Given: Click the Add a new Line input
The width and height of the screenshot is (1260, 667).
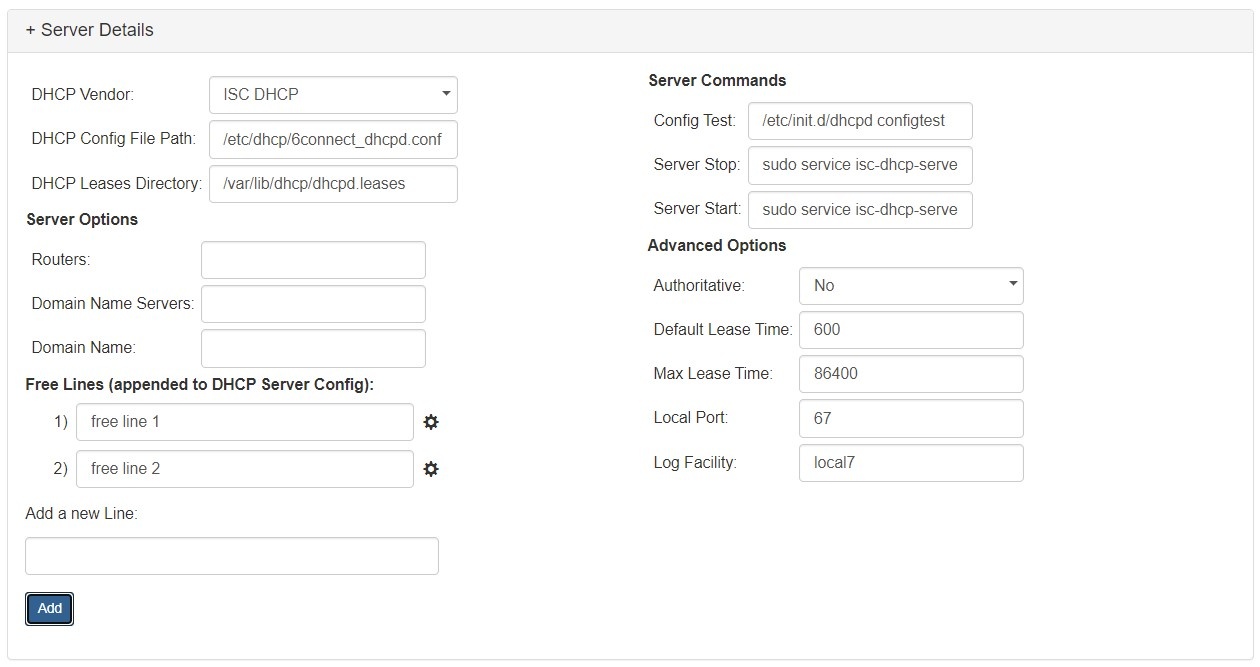Looking at the screenshot, I should point(231,556).
